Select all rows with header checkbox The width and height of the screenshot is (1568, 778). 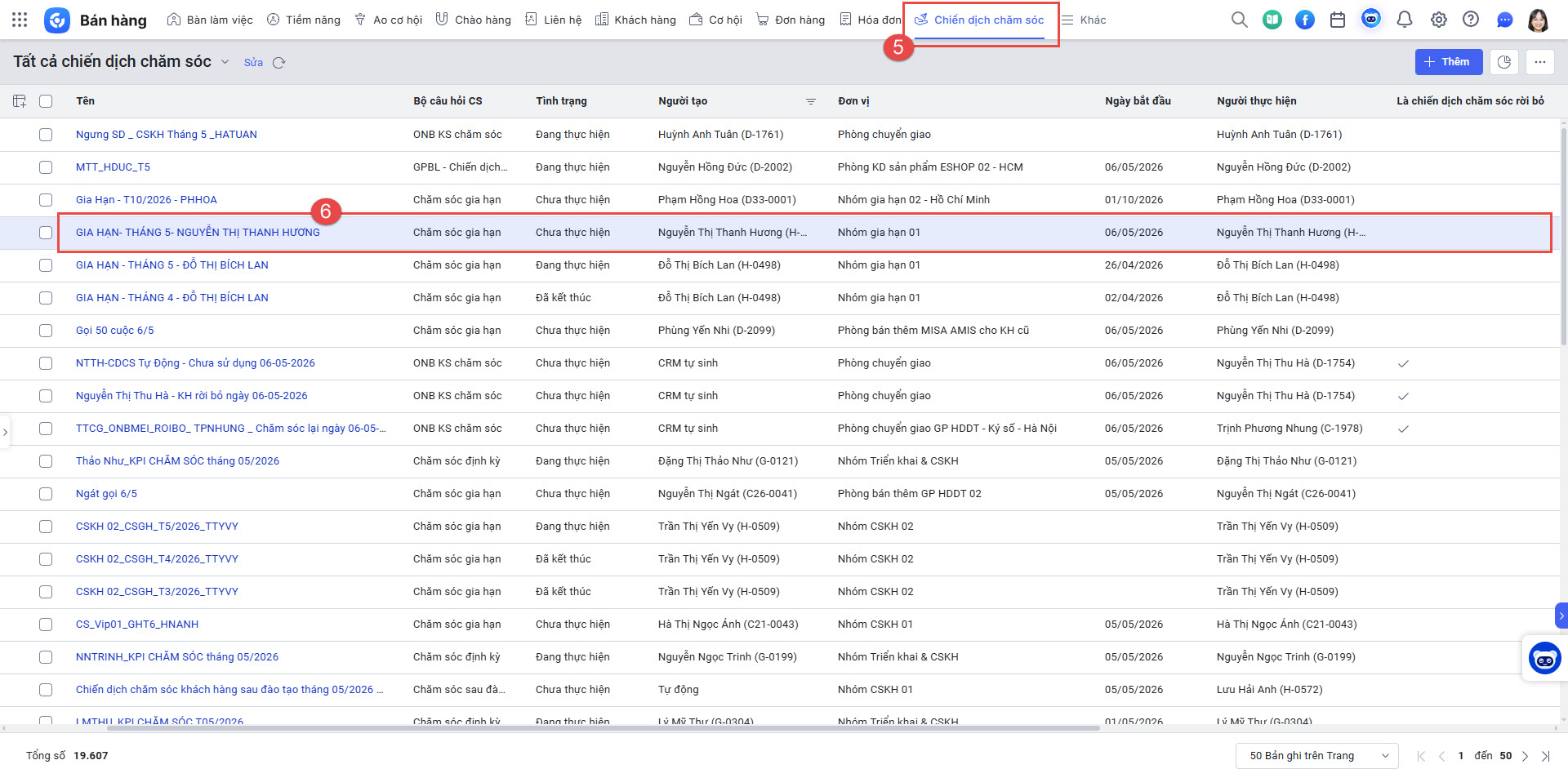pos(46,101)
